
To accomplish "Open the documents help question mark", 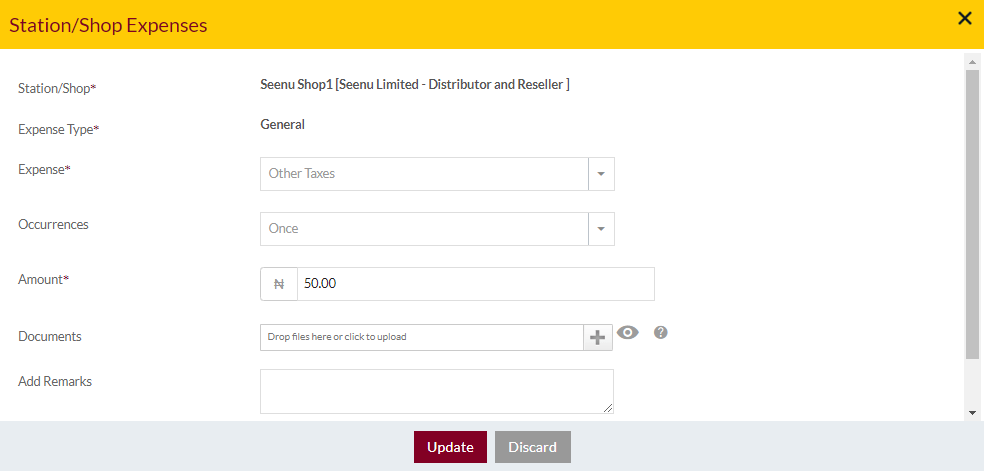I will coord(660,332).
